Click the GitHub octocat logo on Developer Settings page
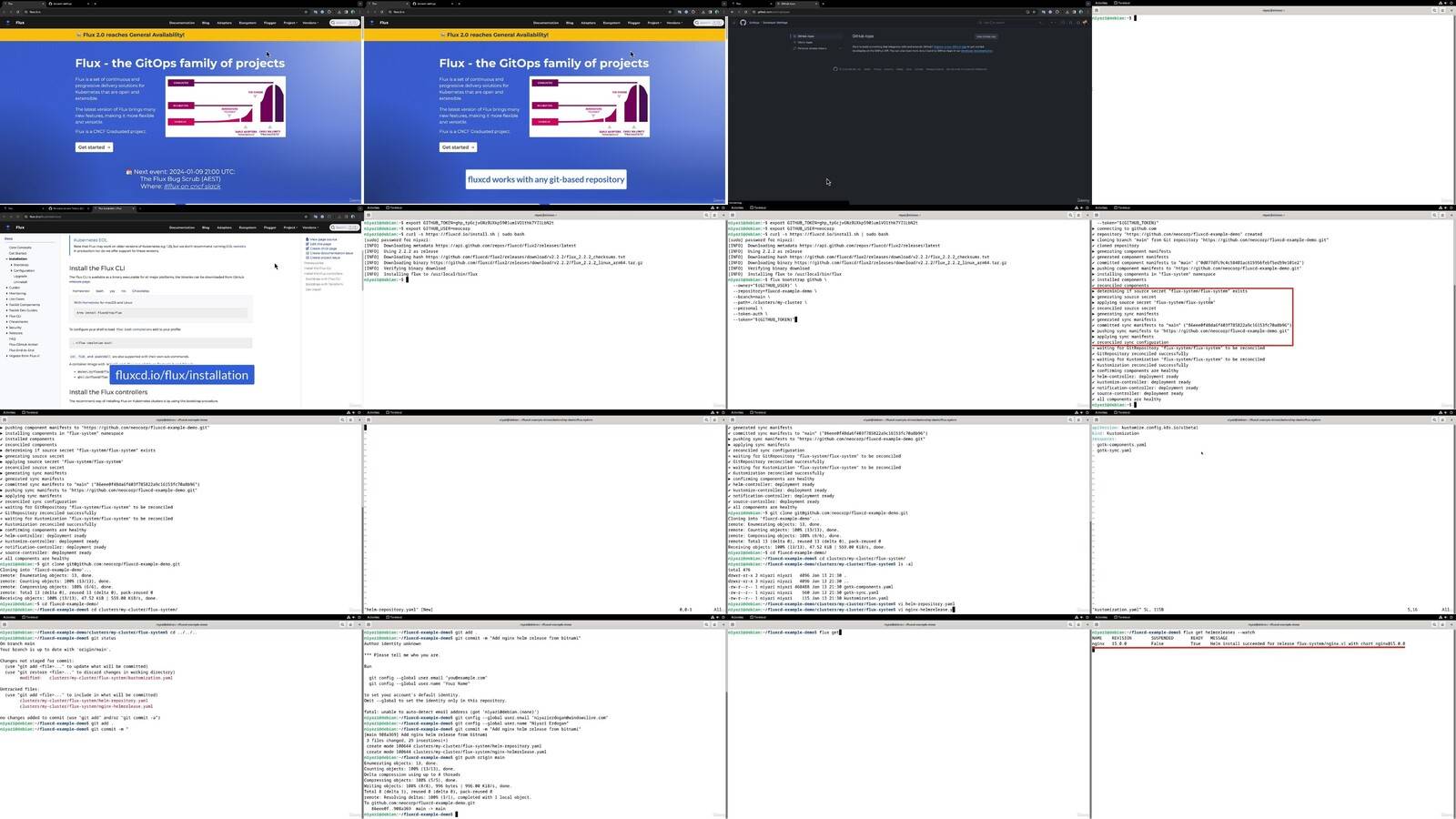The height and width of the screenshot is (819, 1456). [743, 23]
